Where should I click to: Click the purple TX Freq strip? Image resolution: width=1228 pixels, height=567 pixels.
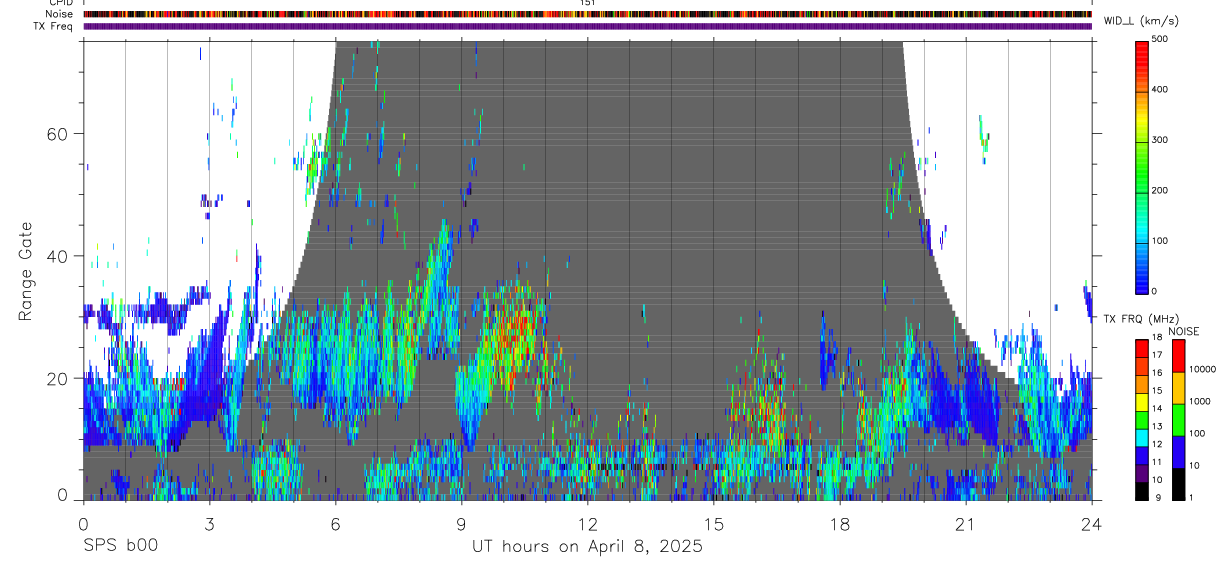pos(588,26)
